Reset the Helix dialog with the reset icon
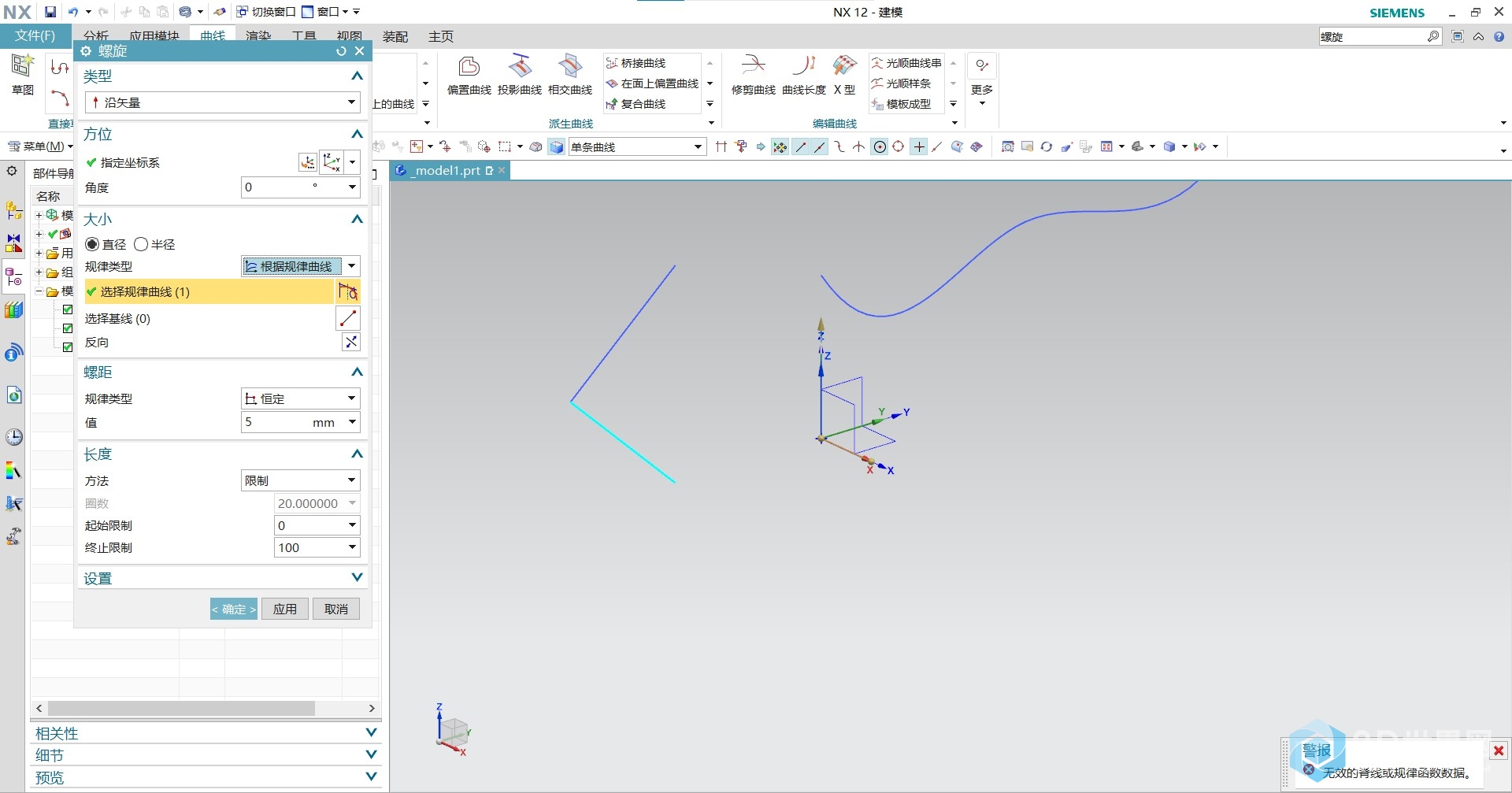 [341, 51]
